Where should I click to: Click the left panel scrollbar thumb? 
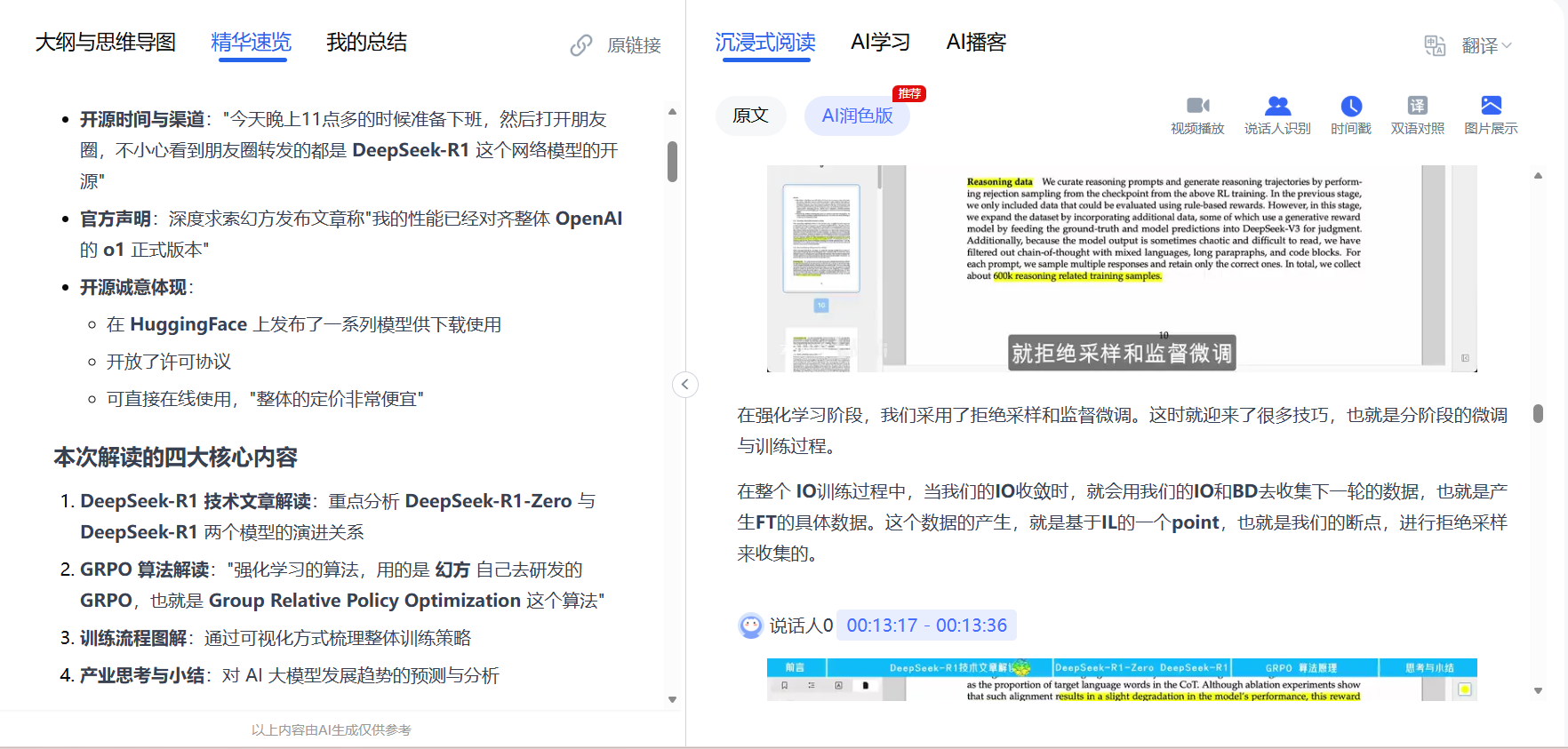click(x=672, y=162)
